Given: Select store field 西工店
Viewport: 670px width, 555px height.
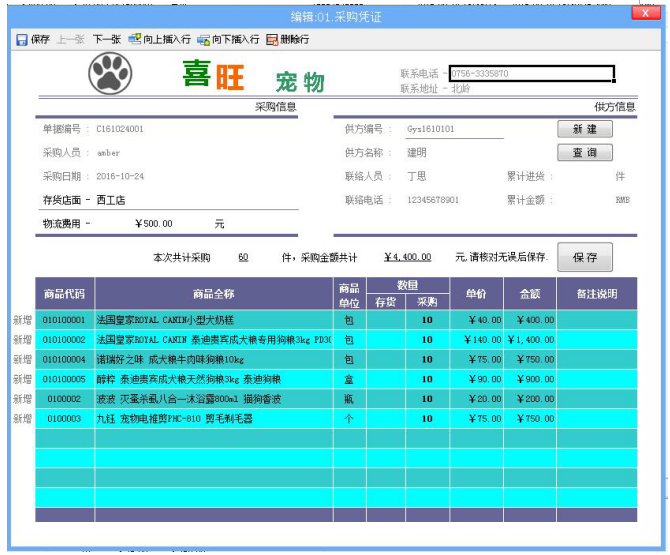Looking at the screenshot, I should pos(111,200).
